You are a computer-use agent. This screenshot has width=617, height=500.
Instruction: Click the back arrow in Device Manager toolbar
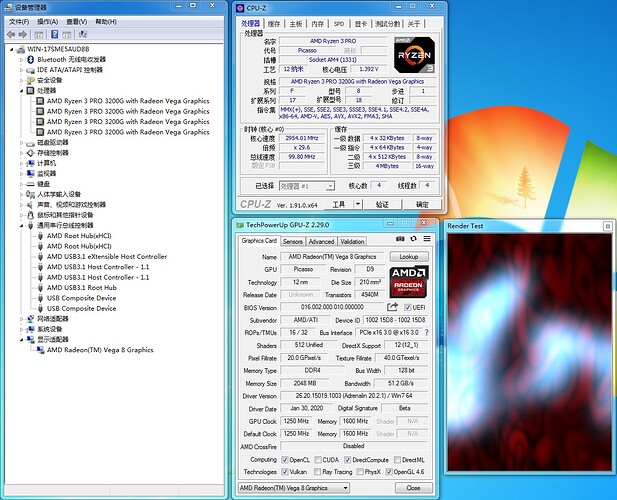pos(11,35)
